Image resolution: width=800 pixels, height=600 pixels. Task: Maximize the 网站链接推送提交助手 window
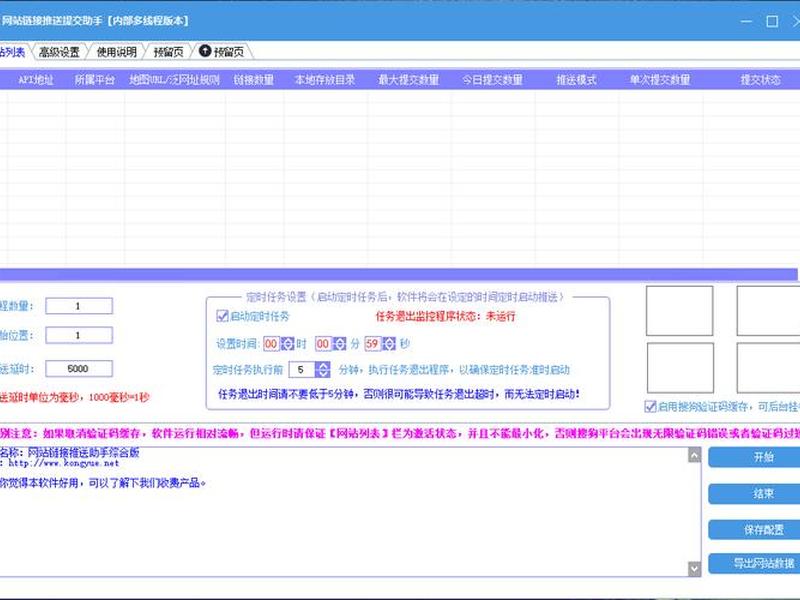(x=772, y=21)
